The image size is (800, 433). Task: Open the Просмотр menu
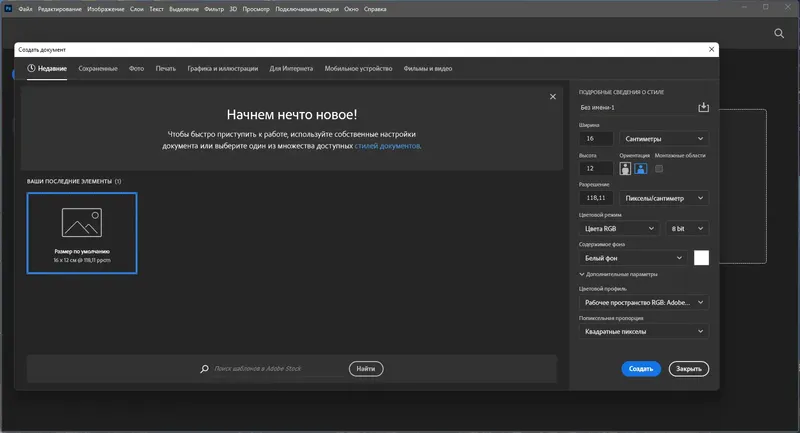[256, 9]
